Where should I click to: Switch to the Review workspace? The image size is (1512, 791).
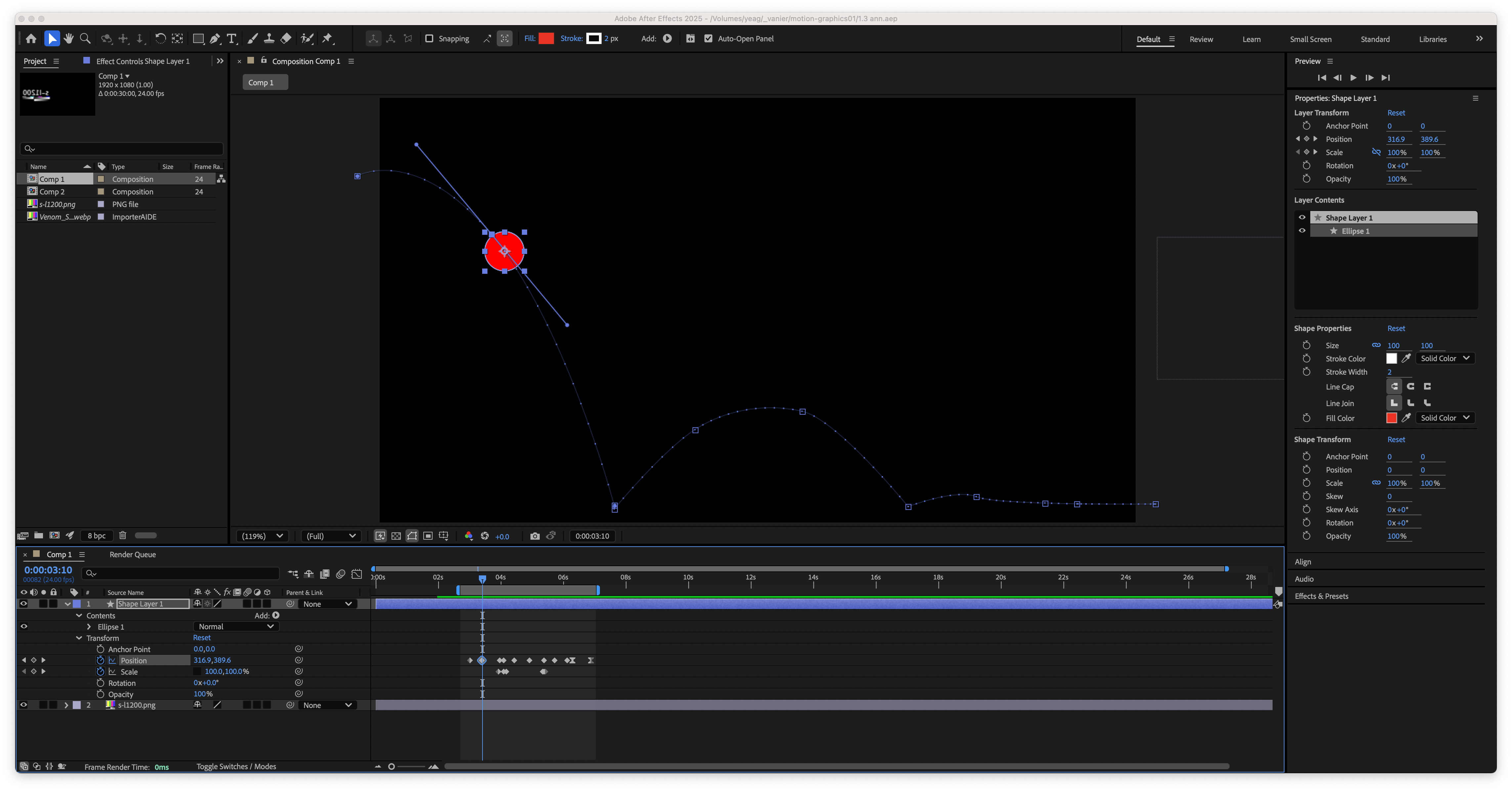pos(1201,39)
